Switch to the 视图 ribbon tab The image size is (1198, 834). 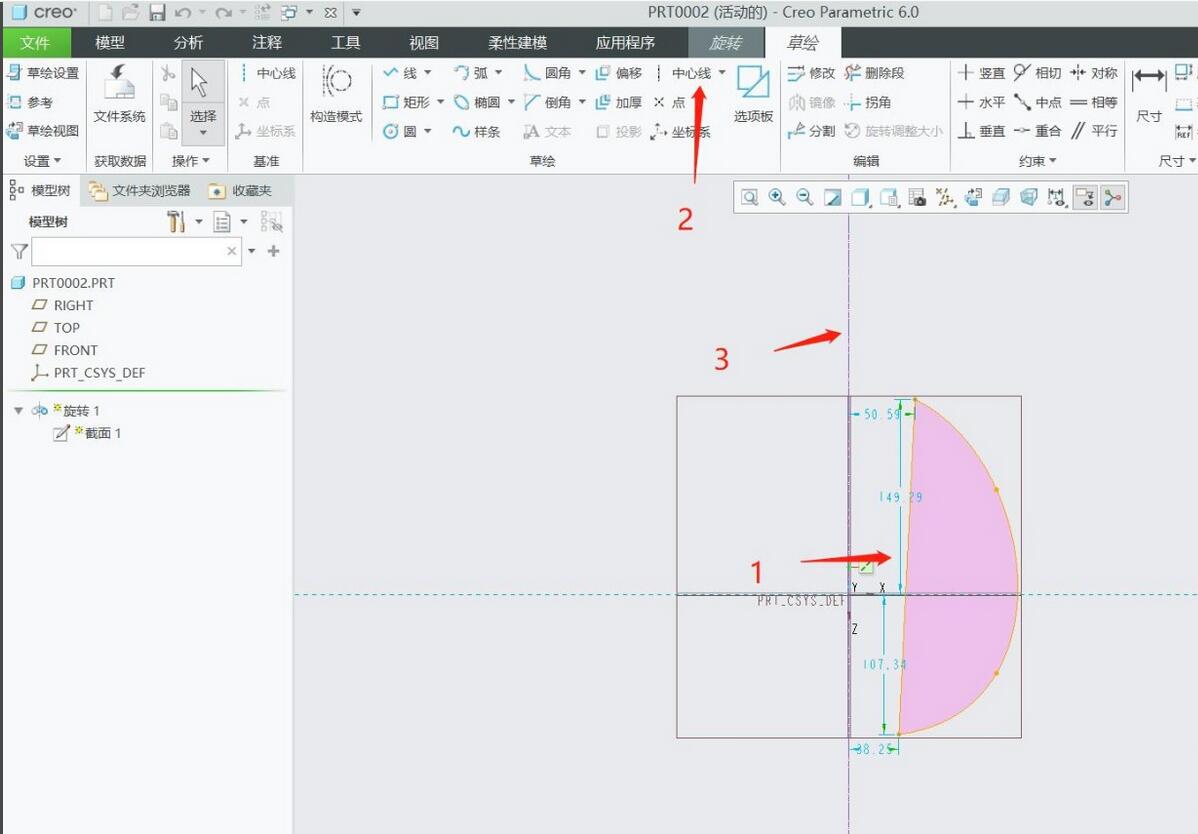424,43
